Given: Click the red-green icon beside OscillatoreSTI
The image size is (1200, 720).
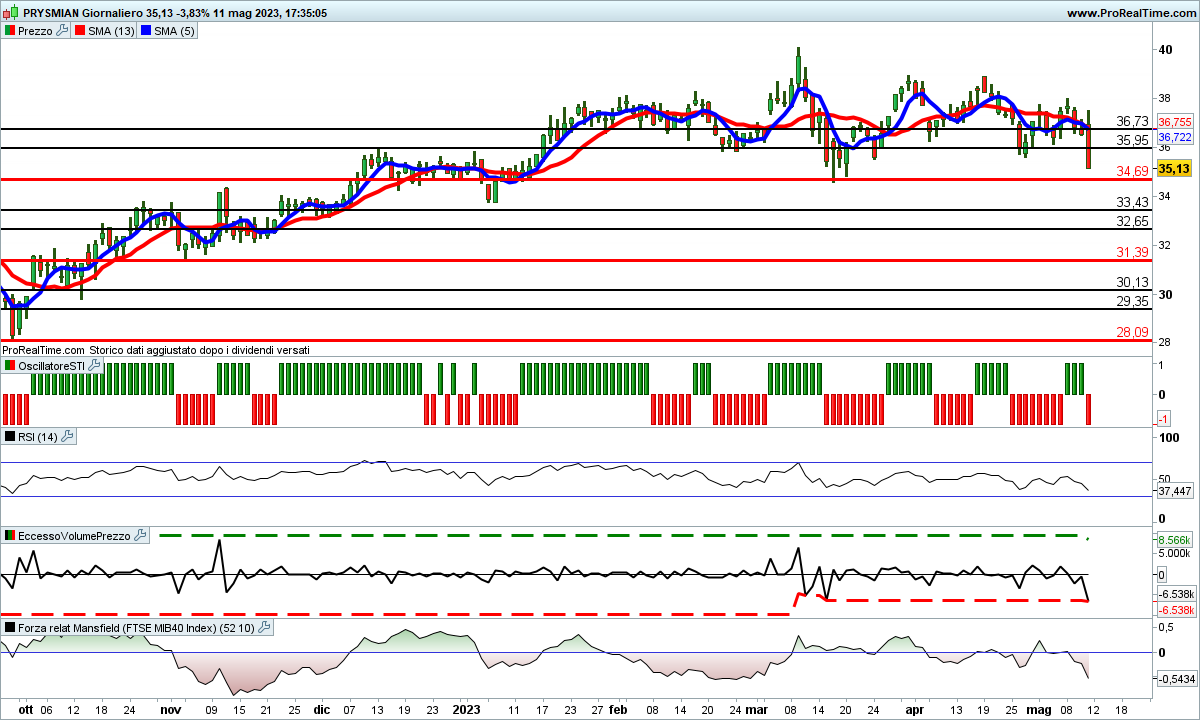Looking at the screenshot, I should click(x=10, y=366).
